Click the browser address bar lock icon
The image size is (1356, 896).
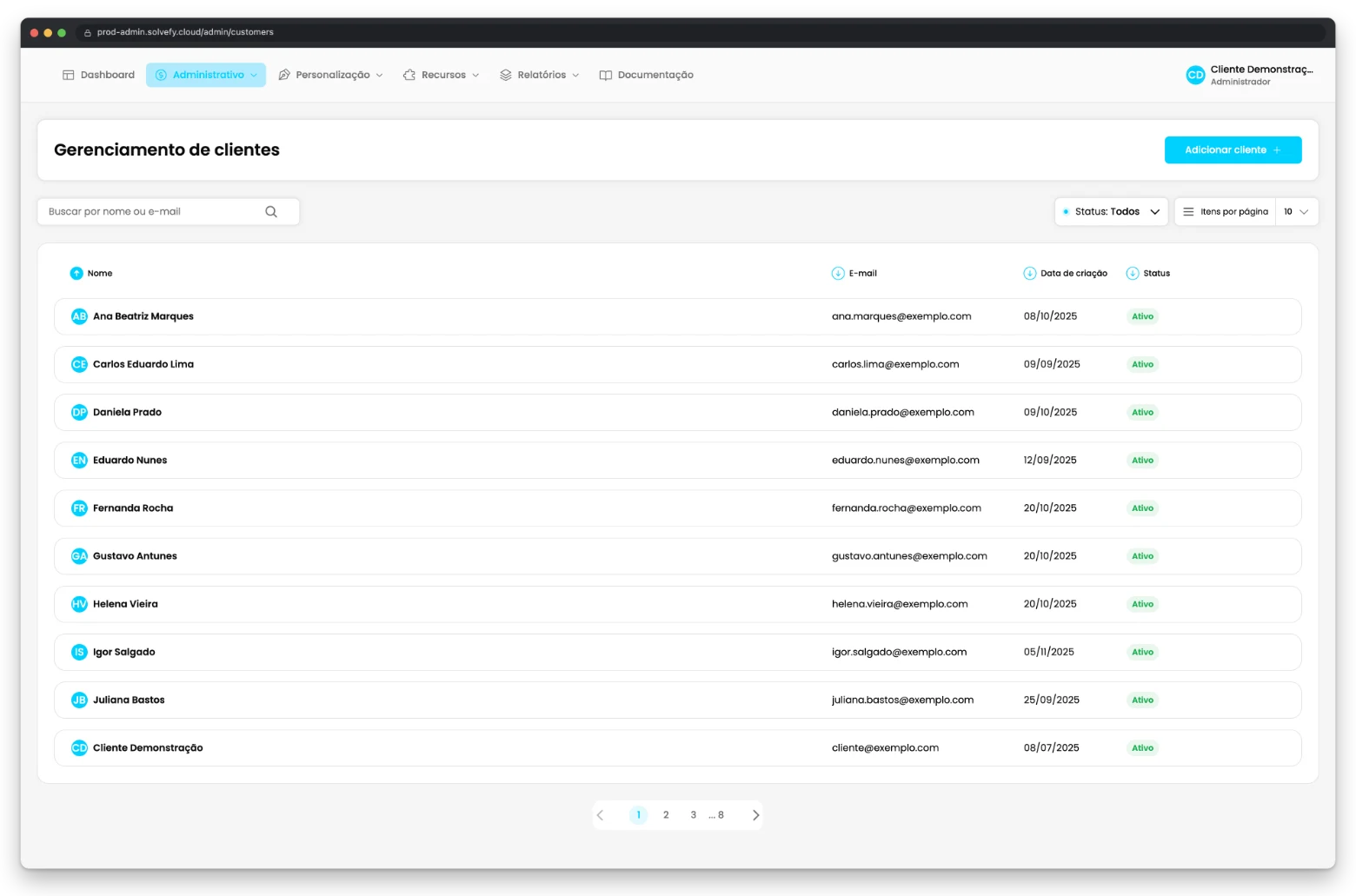tap(87, 32)
